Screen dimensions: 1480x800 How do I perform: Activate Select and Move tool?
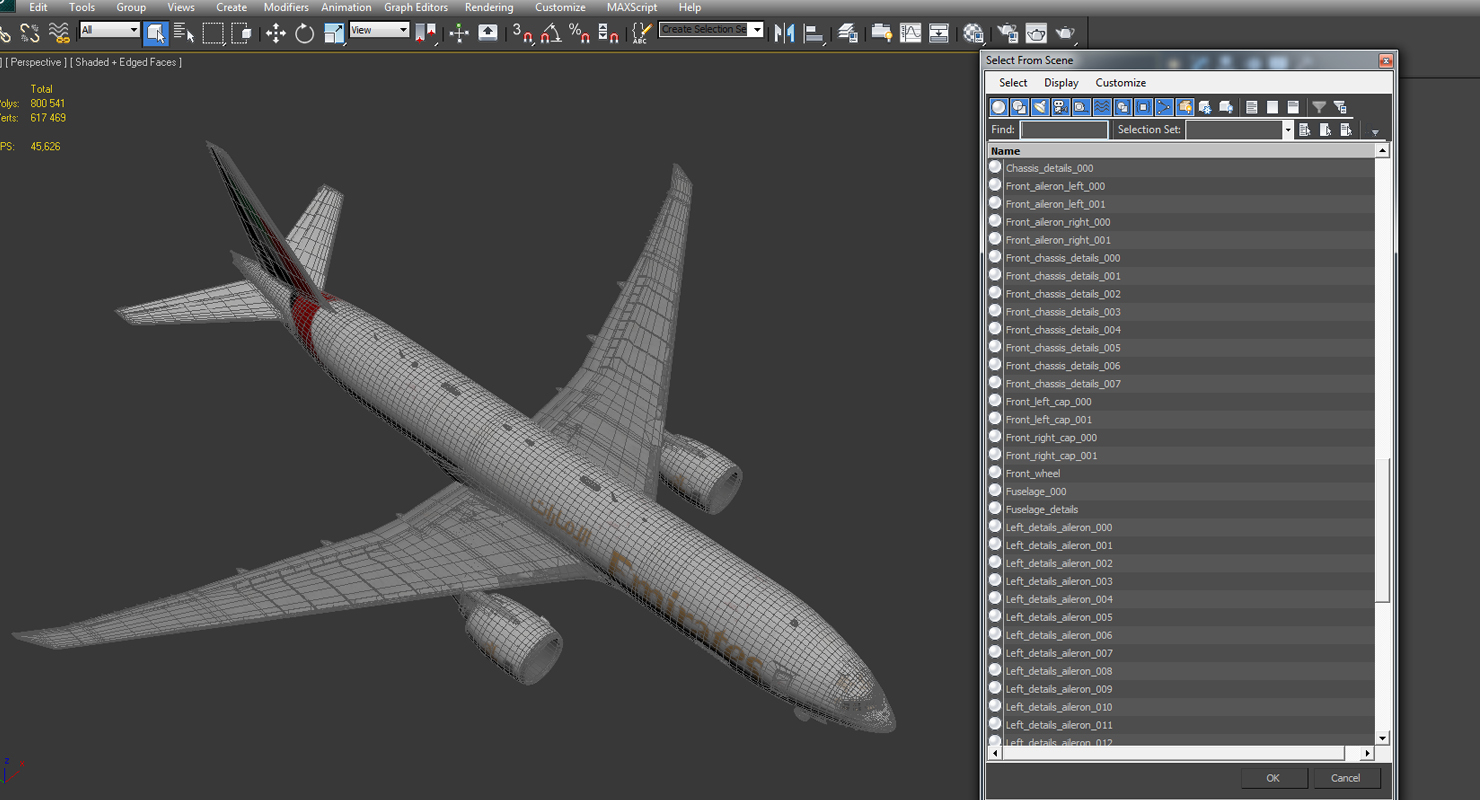275,33
